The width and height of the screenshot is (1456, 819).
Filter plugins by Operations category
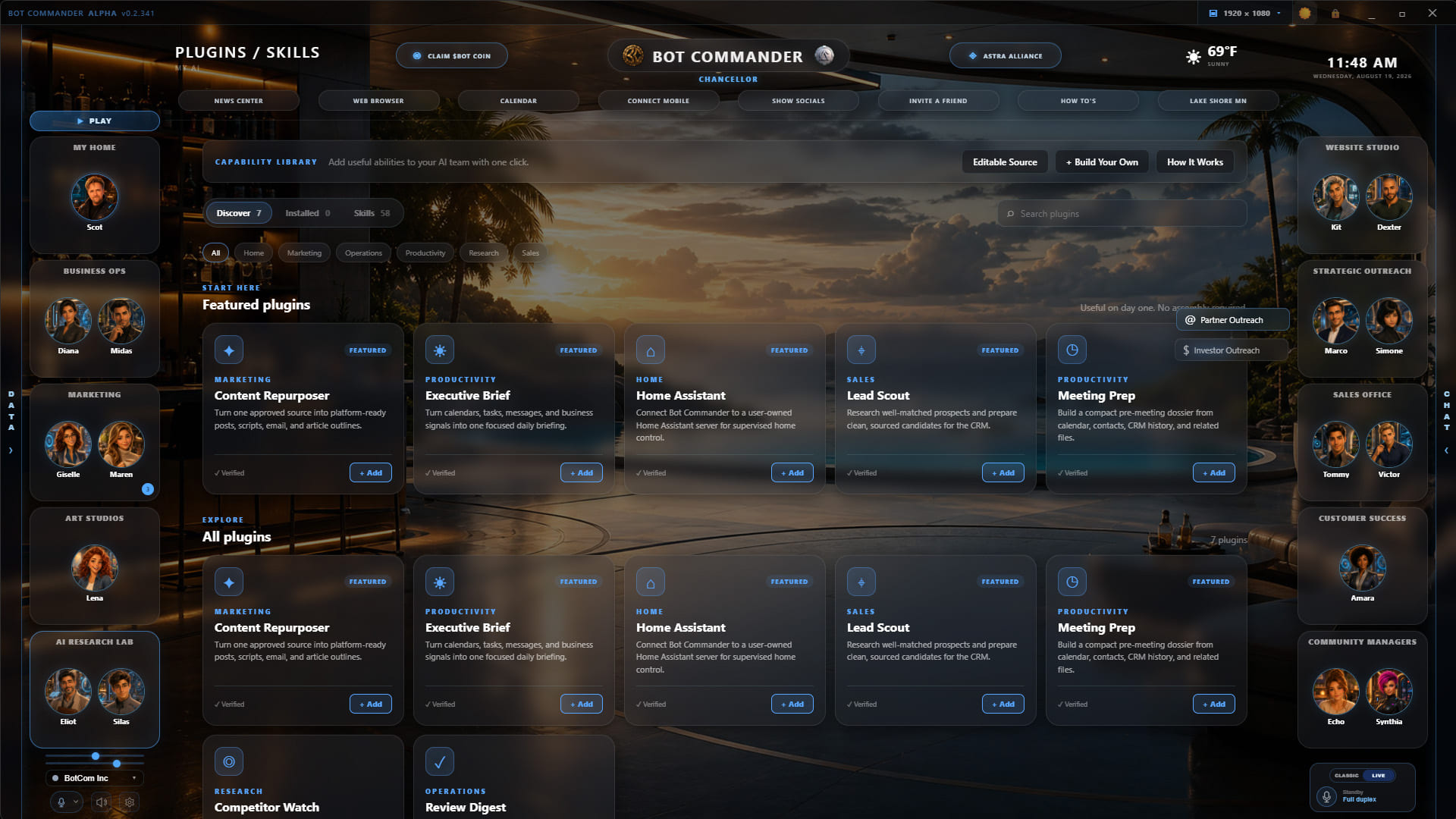363,253
